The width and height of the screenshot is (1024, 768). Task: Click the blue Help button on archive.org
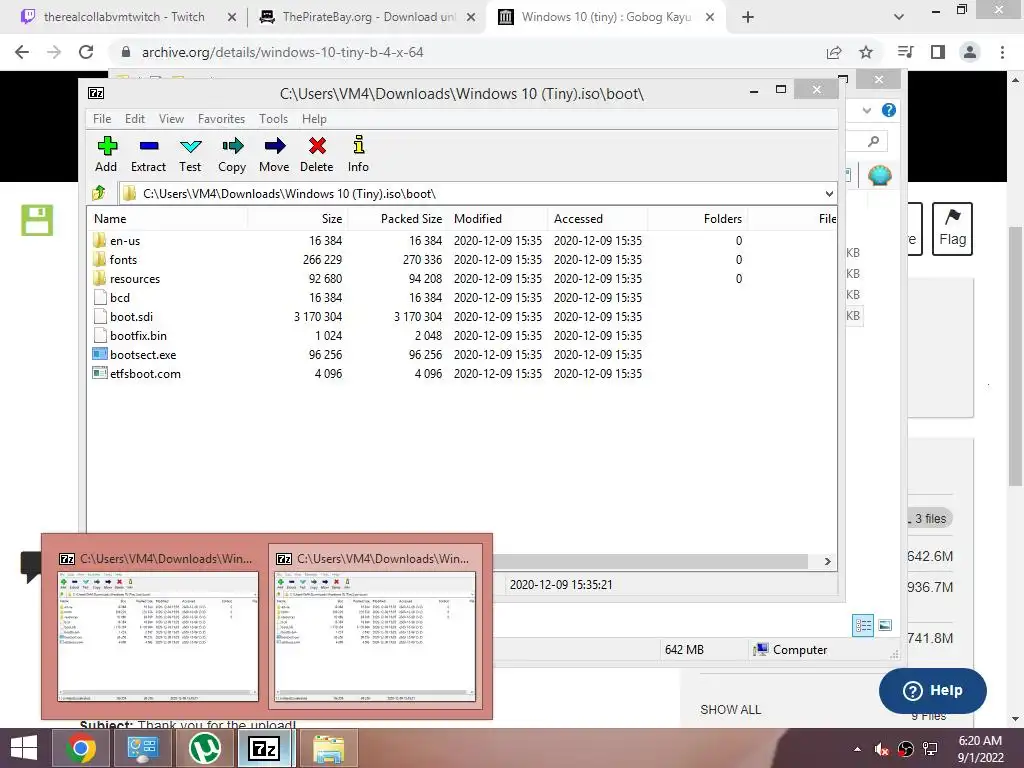[x=933, y=690]
